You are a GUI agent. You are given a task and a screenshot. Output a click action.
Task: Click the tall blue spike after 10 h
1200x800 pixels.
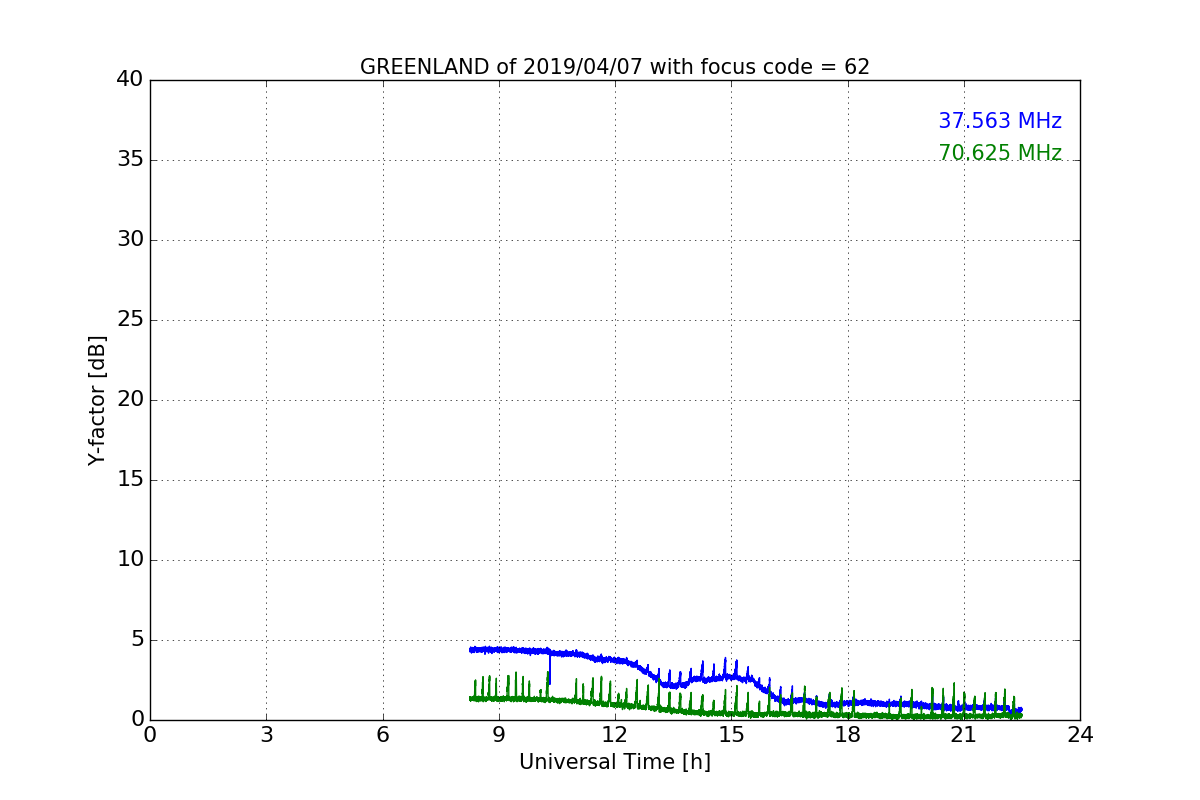pyautogui.click(x=550, y=668)
